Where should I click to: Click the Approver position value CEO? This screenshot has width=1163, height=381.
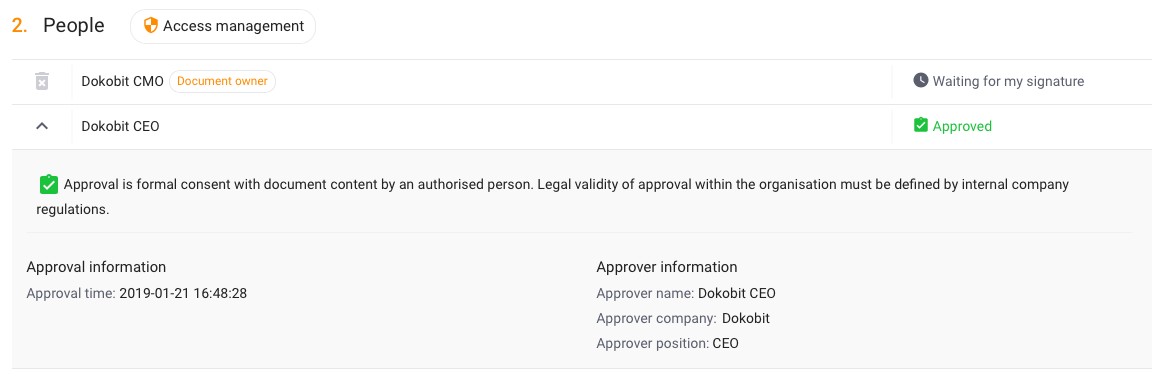725,343
